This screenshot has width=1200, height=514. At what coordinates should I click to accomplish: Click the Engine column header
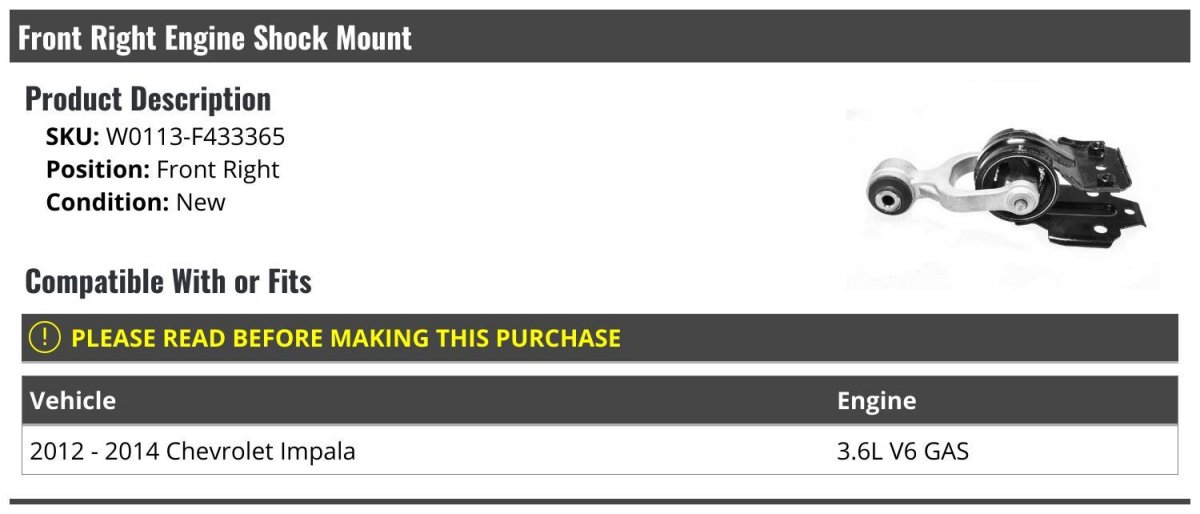click(876, 401)
